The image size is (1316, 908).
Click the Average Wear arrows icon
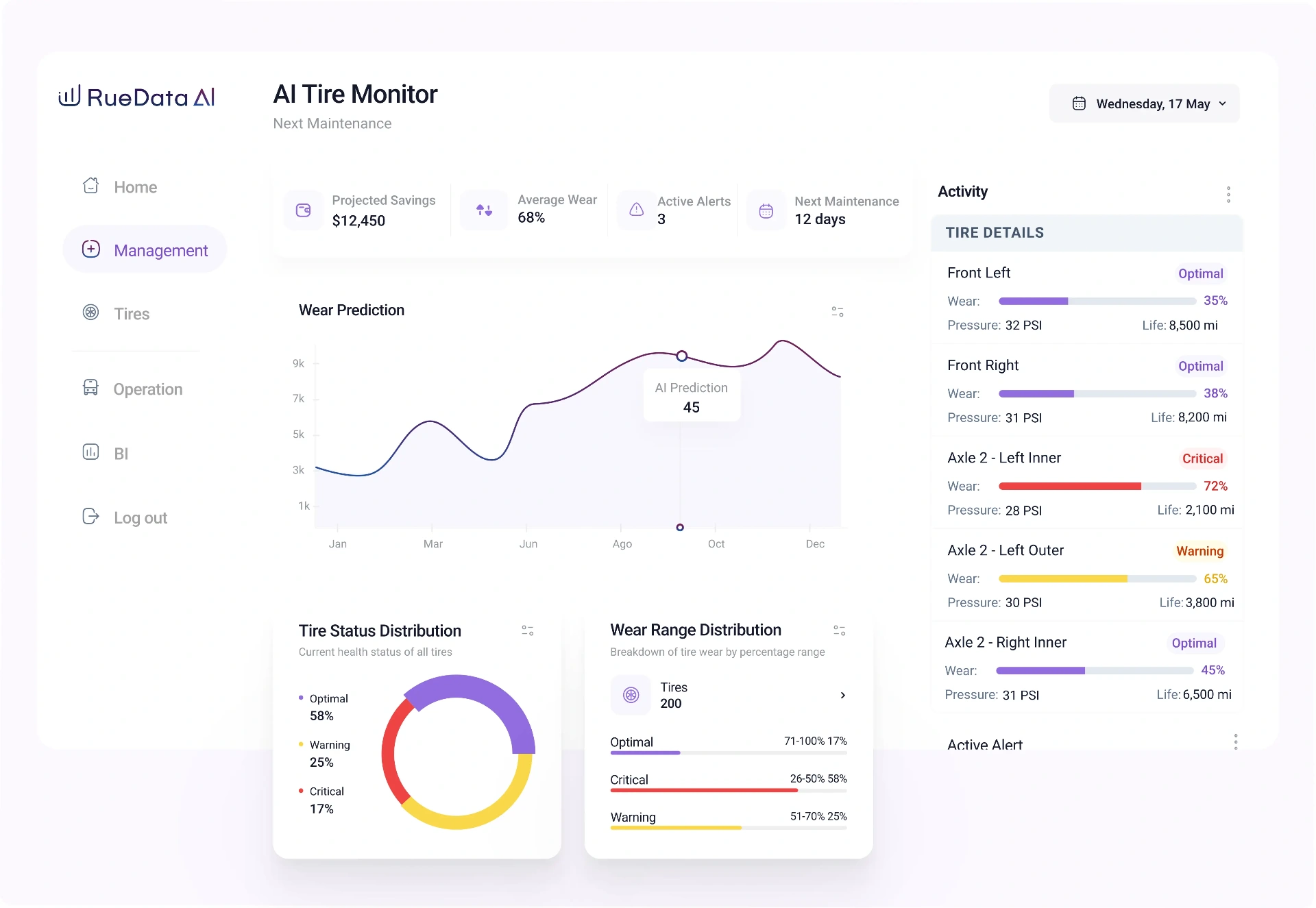484,210
